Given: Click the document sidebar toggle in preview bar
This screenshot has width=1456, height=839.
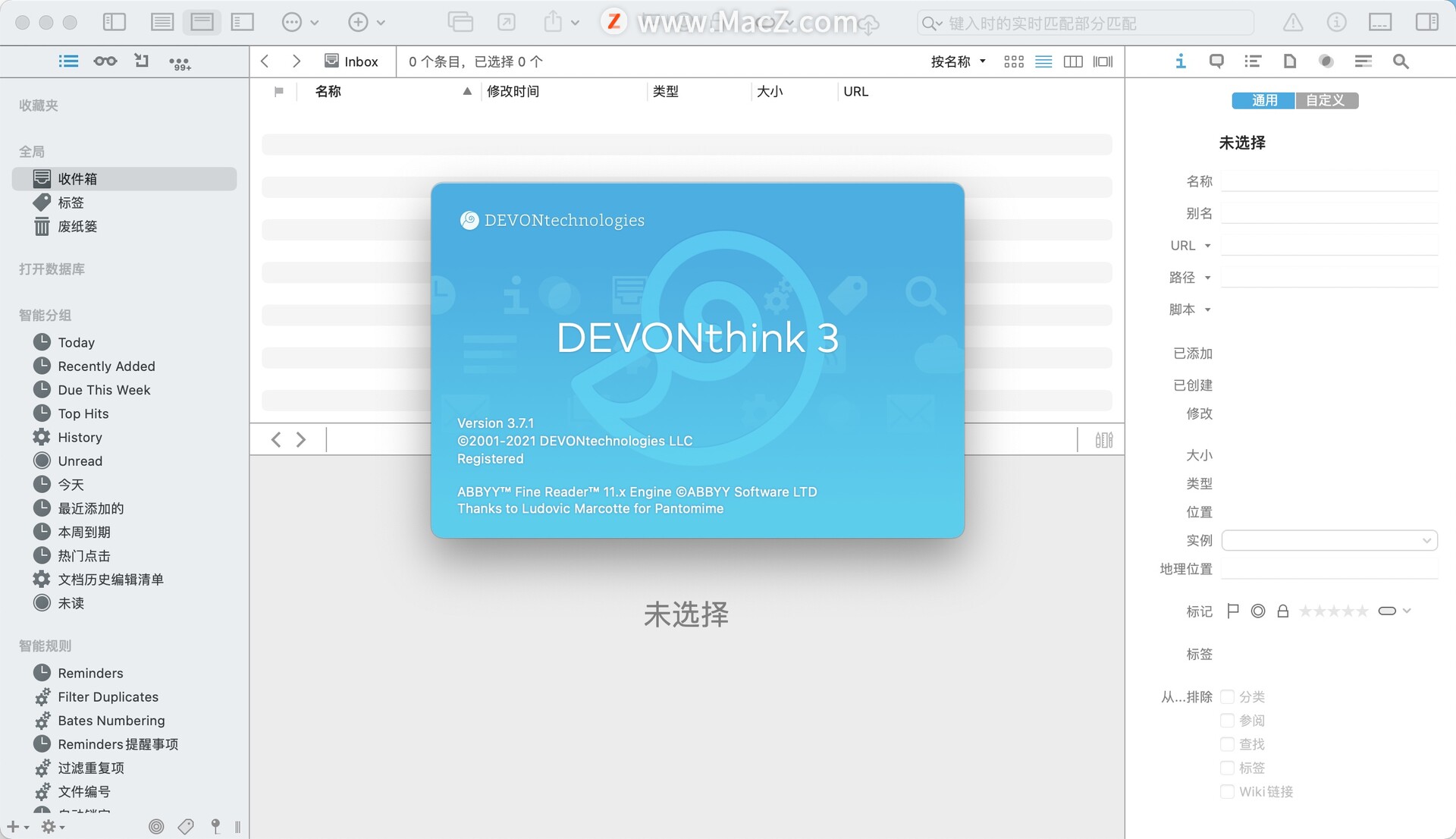Looking at the screenshot, I should (1104, 439).
